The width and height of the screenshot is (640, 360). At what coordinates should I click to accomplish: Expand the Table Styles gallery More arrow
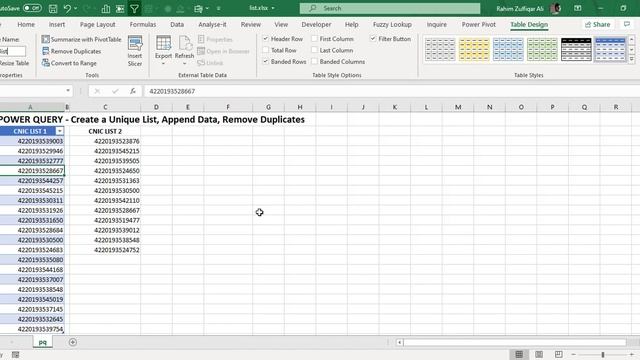coord(631,59)
